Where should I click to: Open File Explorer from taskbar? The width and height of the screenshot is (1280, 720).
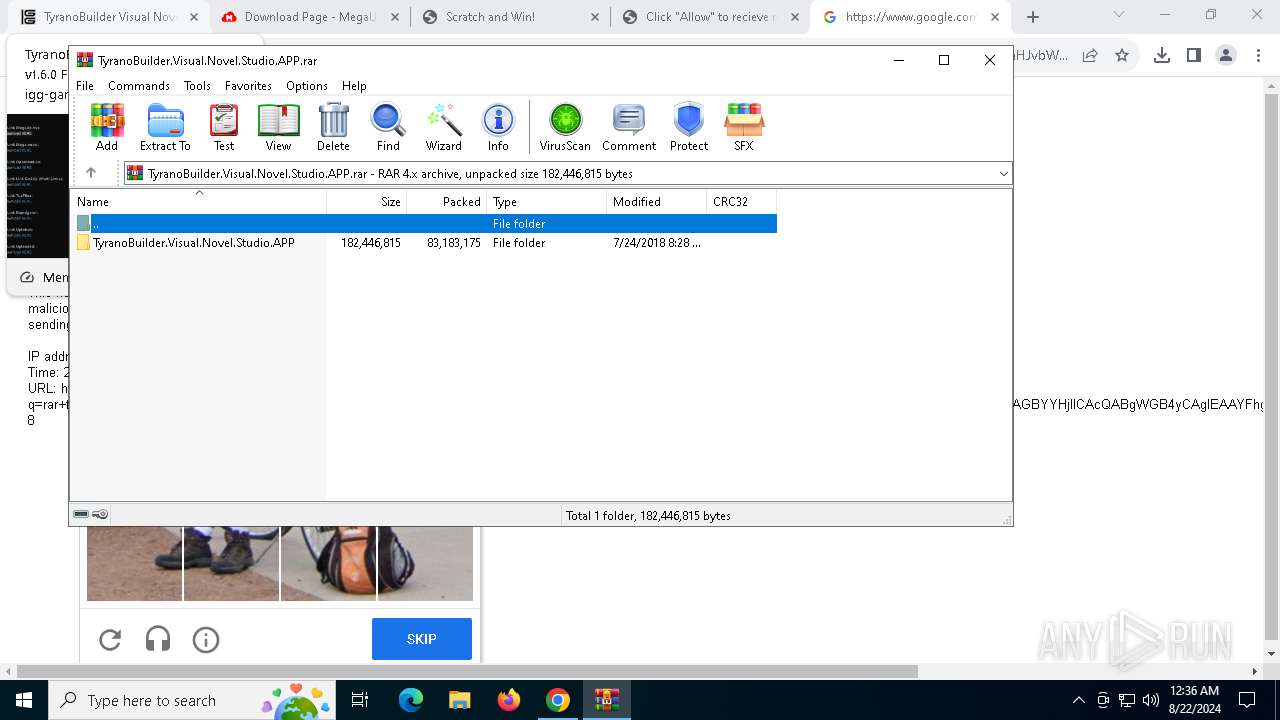tap(460, 700)
